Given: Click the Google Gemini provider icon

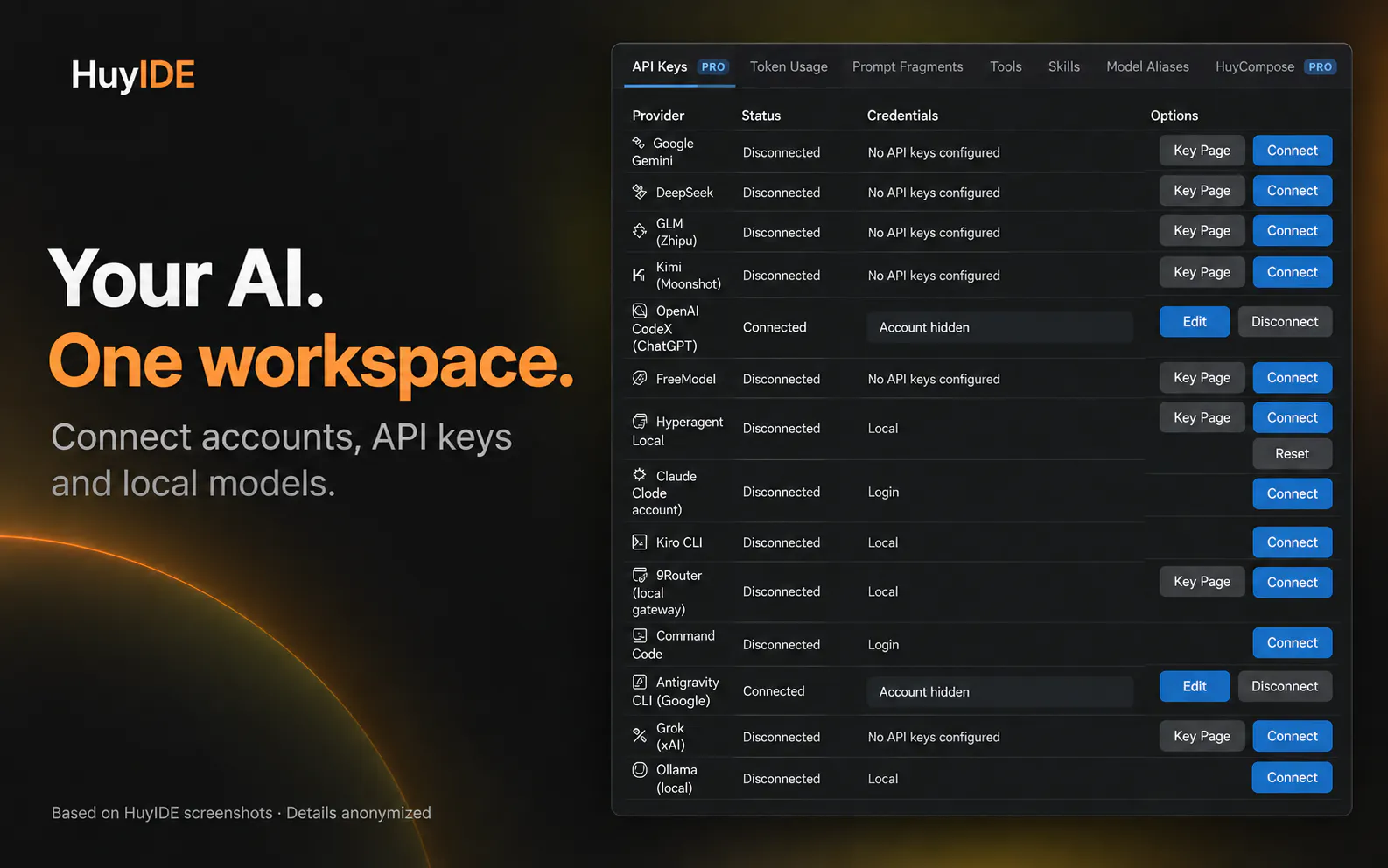Looking at the screenshot, I should [639, 143].
